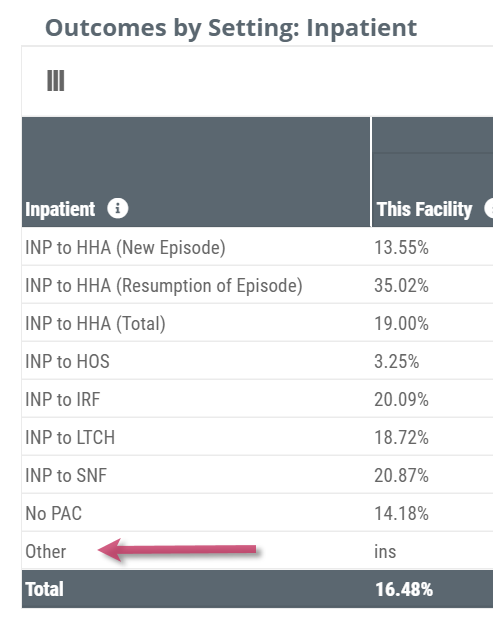The height and width of the screenshot is (624, 493).
Task: Select the Other row label
Action: tap(45, 552)
